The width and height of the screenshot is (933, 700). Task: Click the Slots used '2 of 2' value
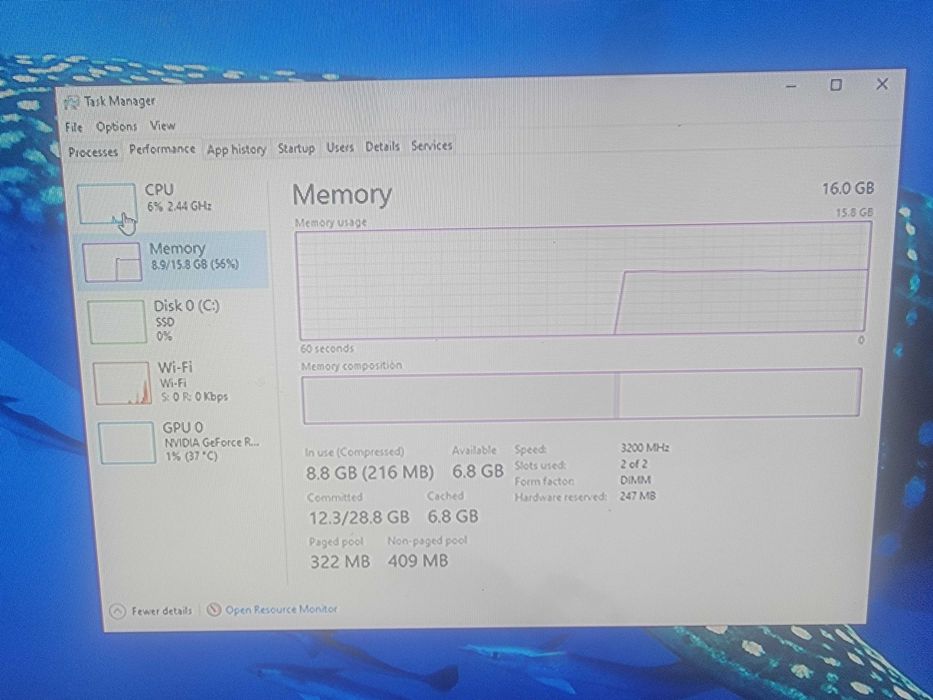click(634, 464)
